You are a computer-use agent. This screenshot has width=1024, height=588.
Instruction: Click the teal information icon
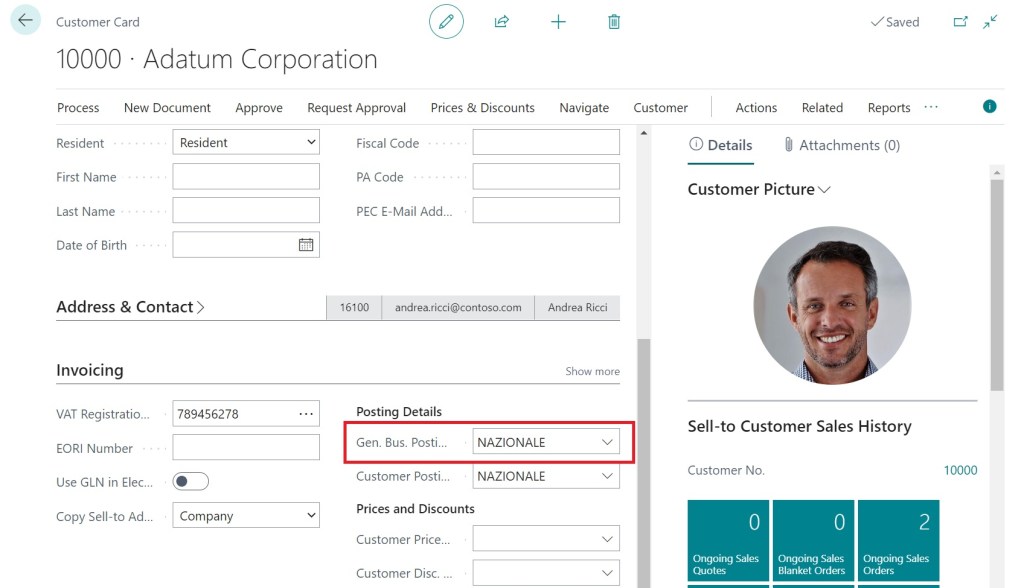coord(989,106)
